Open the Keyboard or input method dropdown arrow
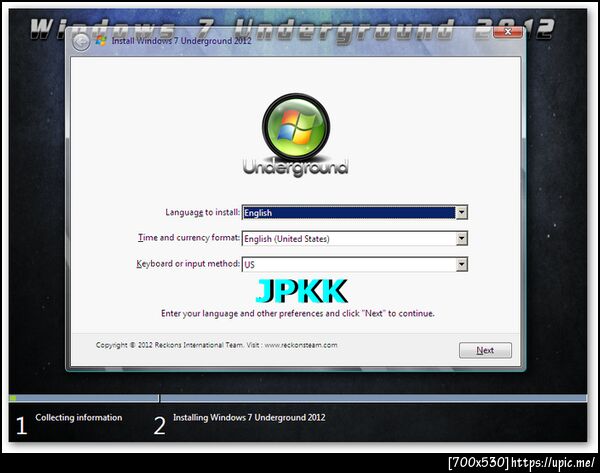The width and height of the screenshot is (600, 473). pyautogui.click(x=461, y=264)
